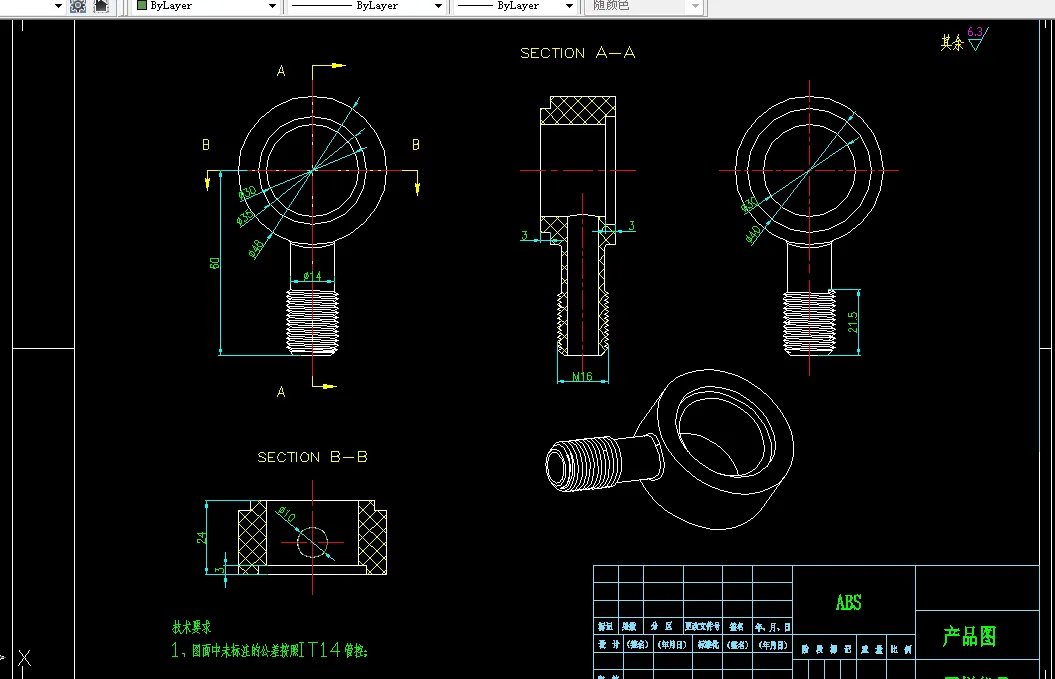The image size is (1055, 679).
Task: Select the 其余 annotation text
Action: click(x=951, y=43)
